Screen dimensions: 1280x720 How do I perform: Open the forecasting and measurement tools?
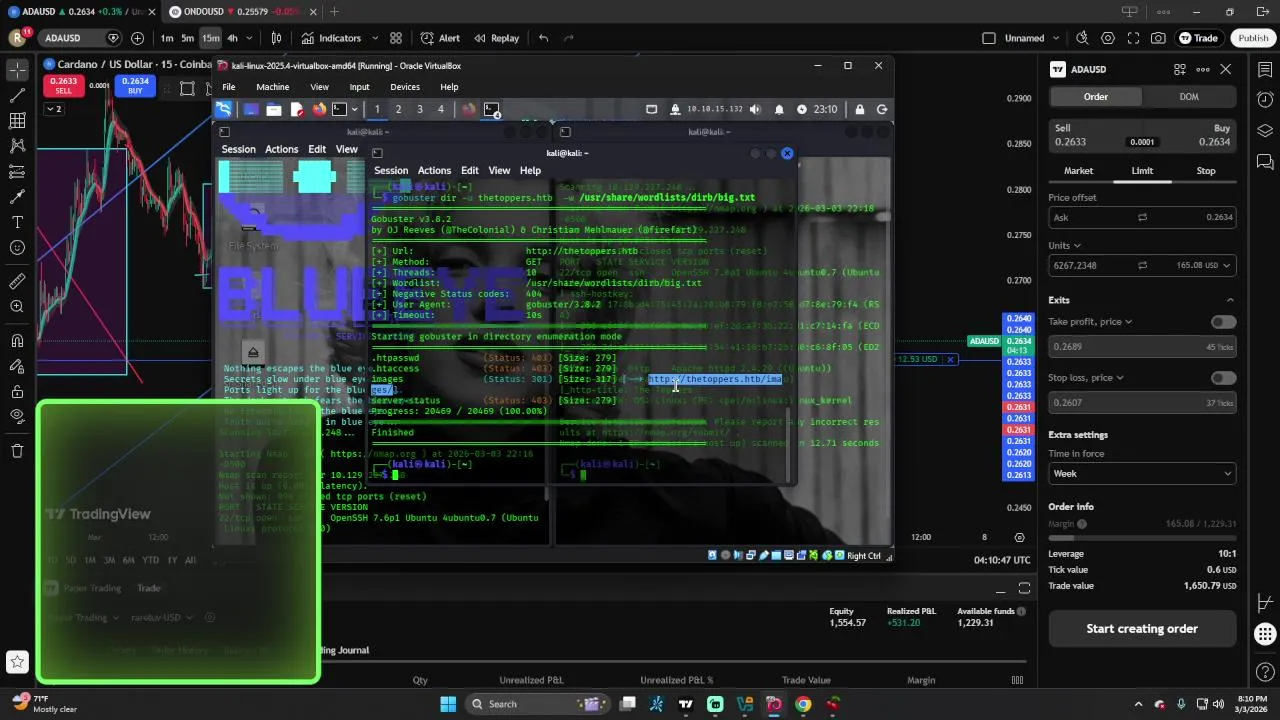tap(17, 171)
